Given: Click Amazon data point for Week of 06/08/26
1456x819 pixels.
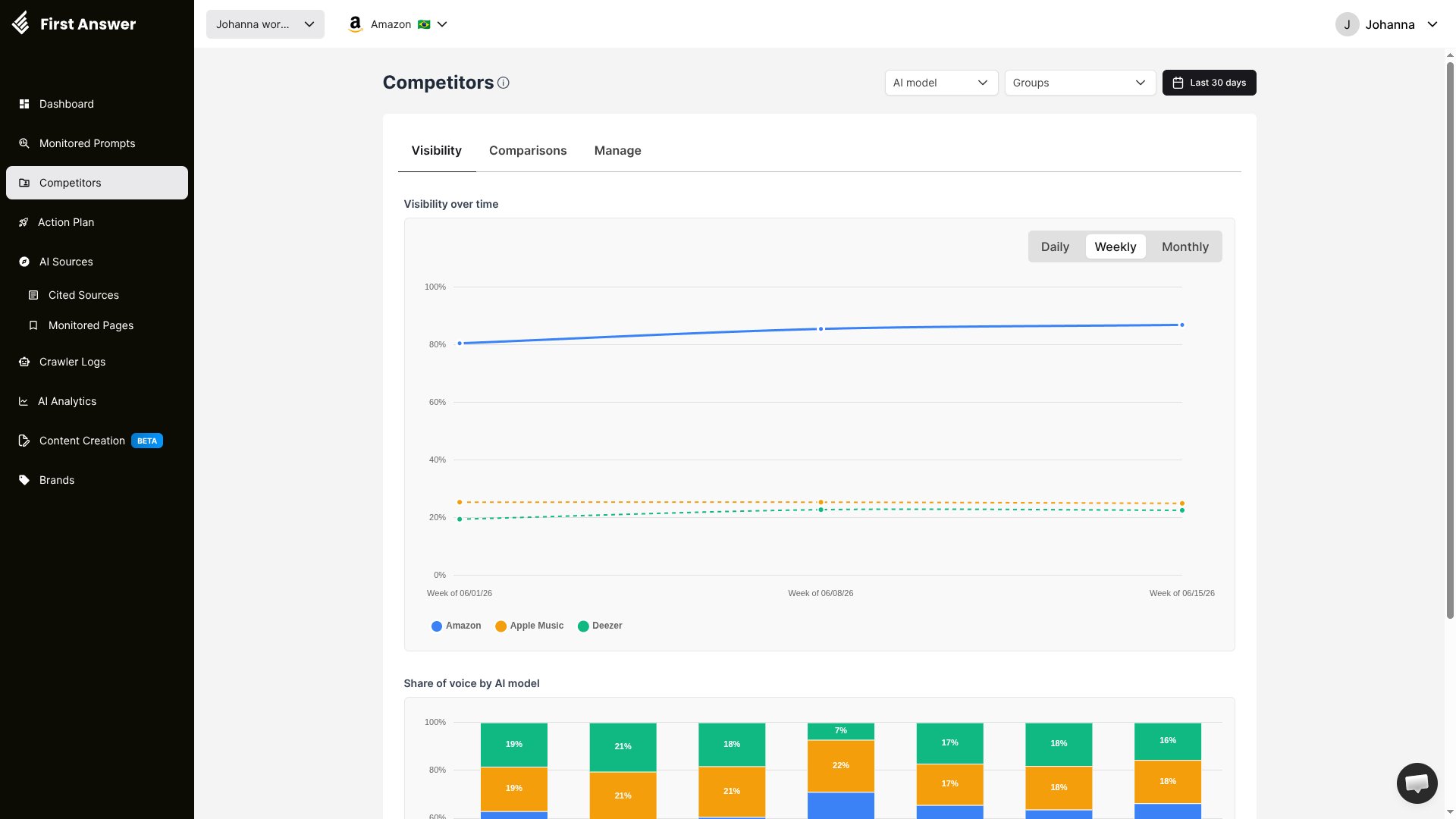Looking at the screenshot, I should pos(821,329).
